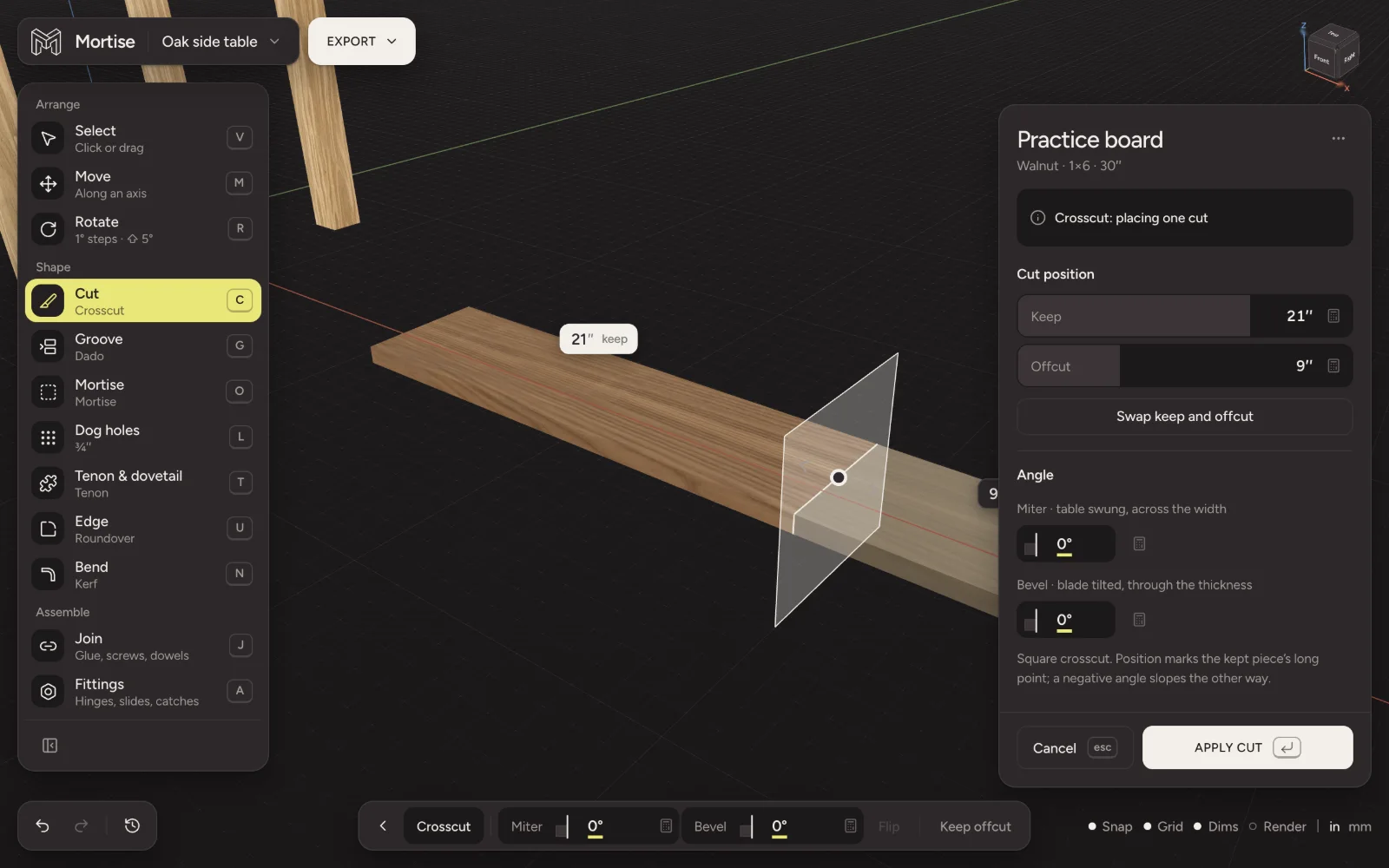Open calculator for the Keep length
Viewport: 1389px width, 868px height.
click(1333, 316)
